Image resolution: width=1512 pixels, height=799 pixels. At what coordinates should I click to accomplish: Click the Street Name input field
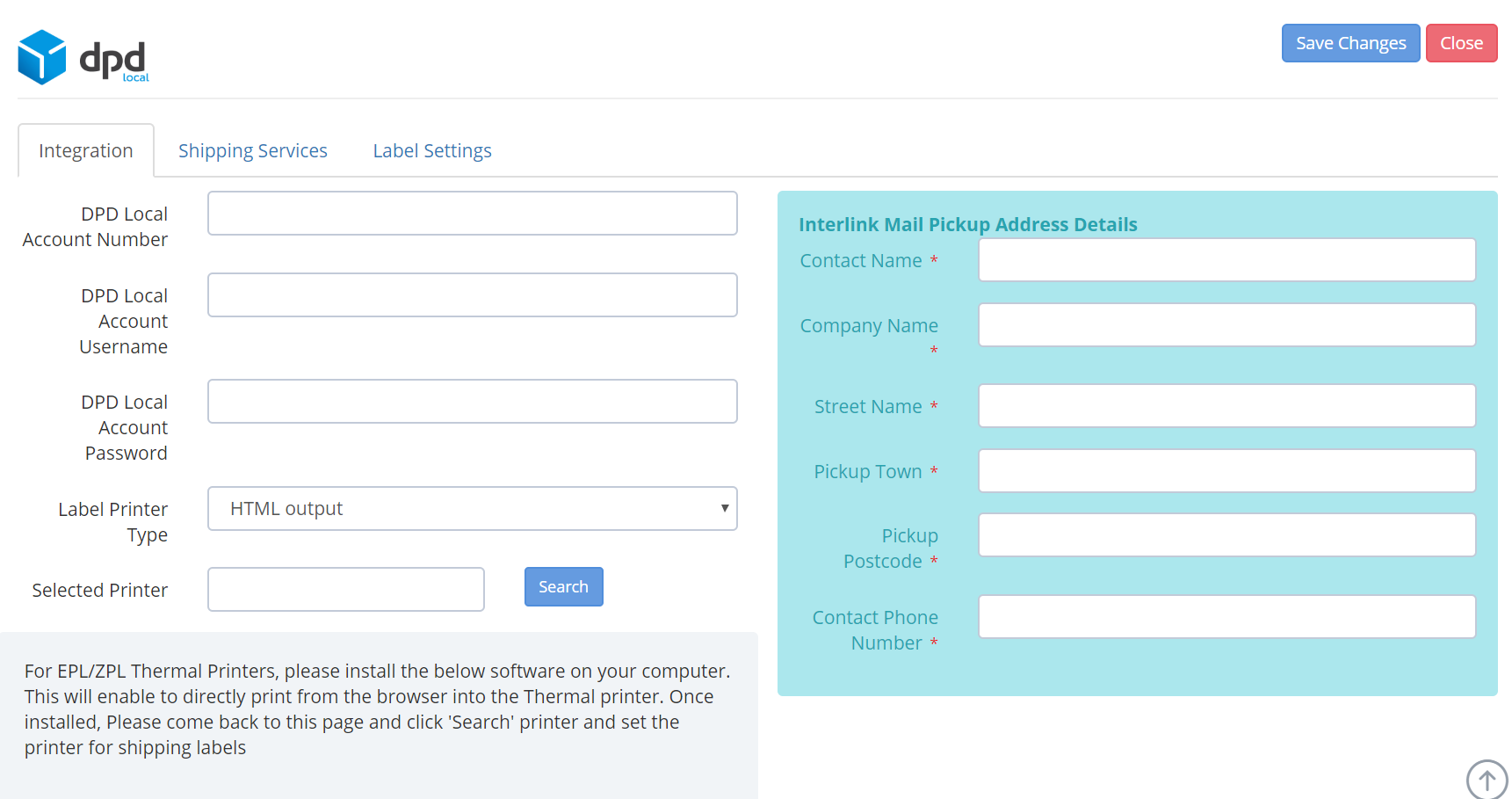tap(1227, 405)
